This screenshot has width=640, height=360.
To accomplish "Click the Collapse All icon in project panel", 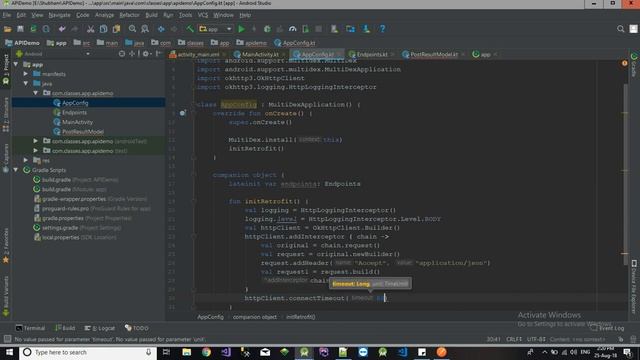I will pyautogui.click(x=132, y=54).
